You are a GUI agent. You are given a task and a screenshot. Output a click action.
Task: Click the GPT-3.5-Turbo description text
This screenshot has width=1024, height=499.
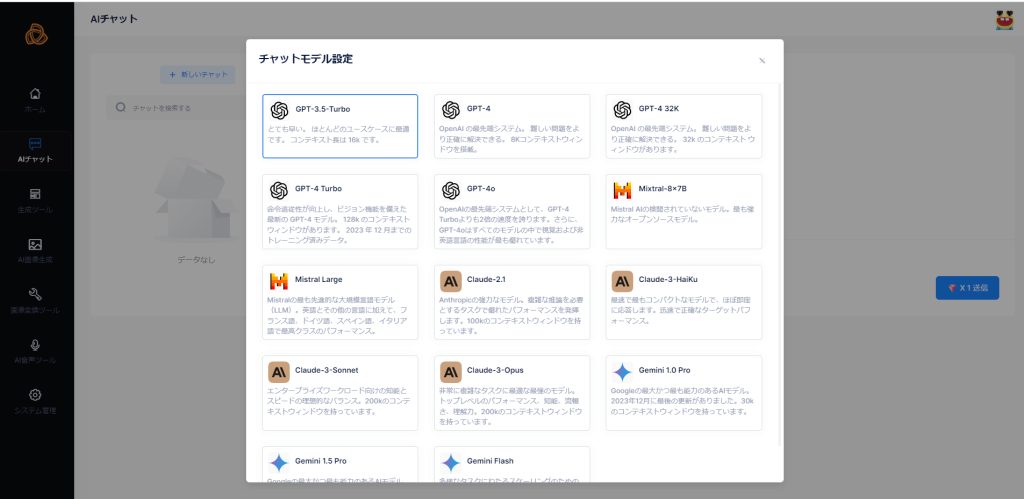pyautogui.click(x=338, y=135)
